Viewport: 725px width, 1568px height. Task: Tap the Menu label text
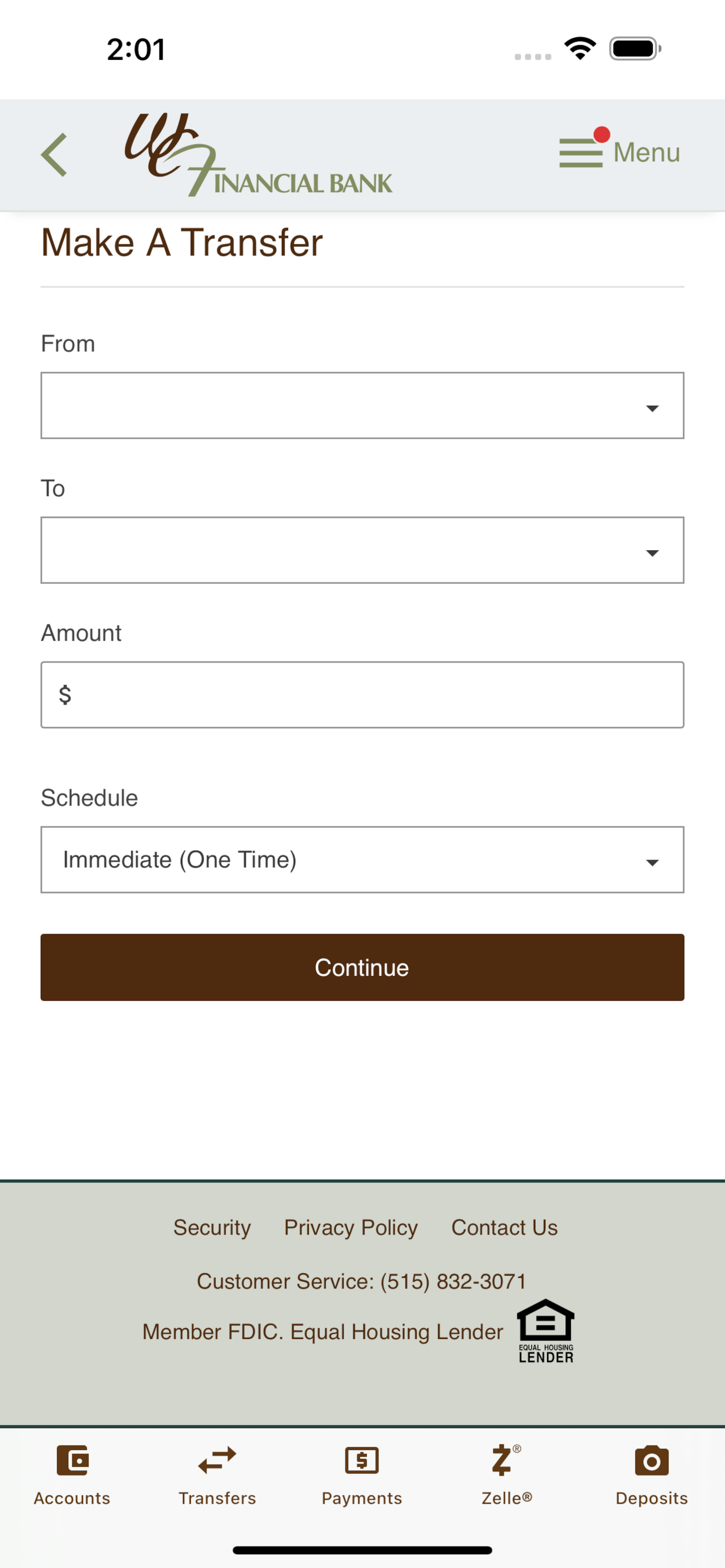pos(647,152)
